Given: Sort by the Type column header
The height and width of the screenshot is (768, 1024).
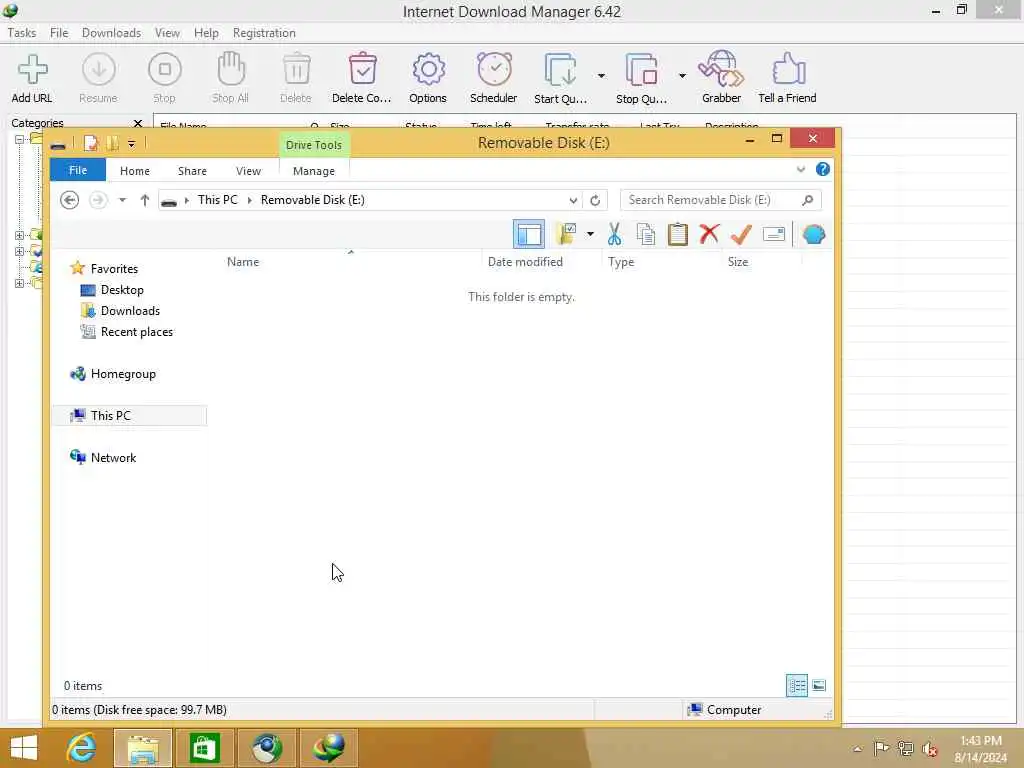Looking at the screenshot, I should [x=621, y=262].
